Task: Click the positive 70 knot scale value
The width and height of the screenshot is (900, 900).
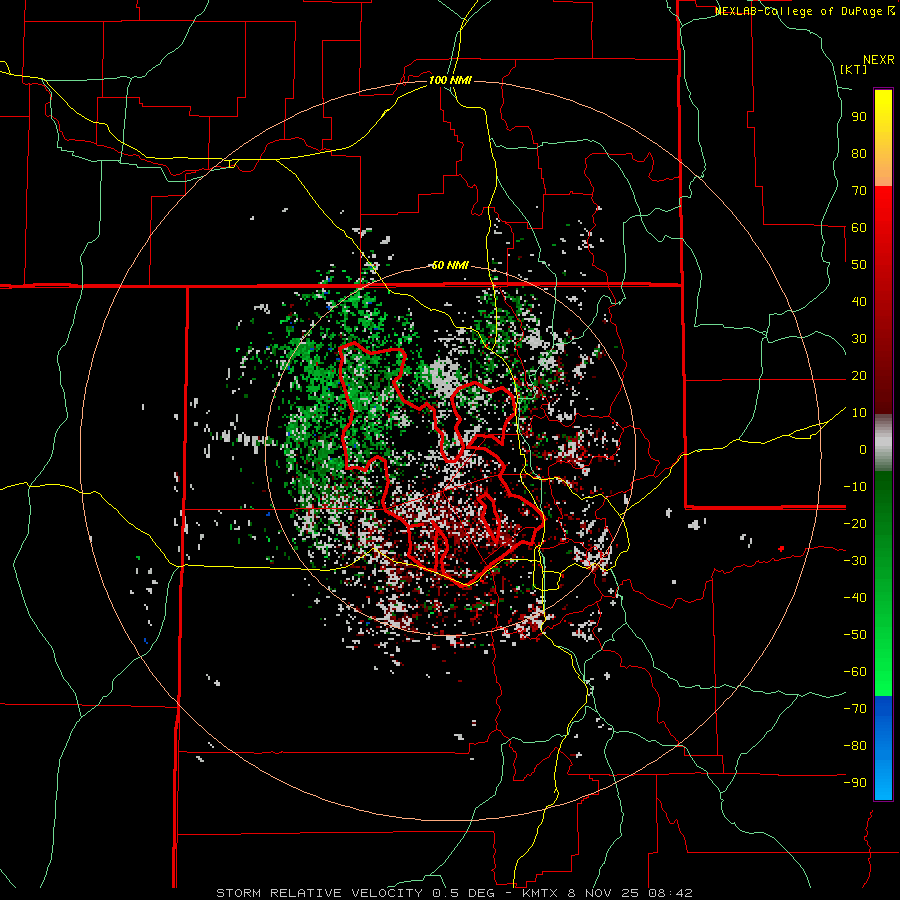Action: click(859, 191)
